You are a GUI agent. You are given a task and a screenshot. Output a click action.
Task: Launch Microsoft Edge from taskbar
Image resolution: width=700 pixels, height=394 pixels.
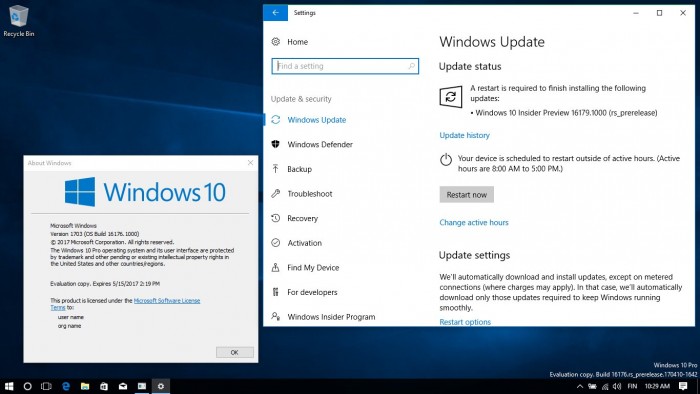coord(66,386)
